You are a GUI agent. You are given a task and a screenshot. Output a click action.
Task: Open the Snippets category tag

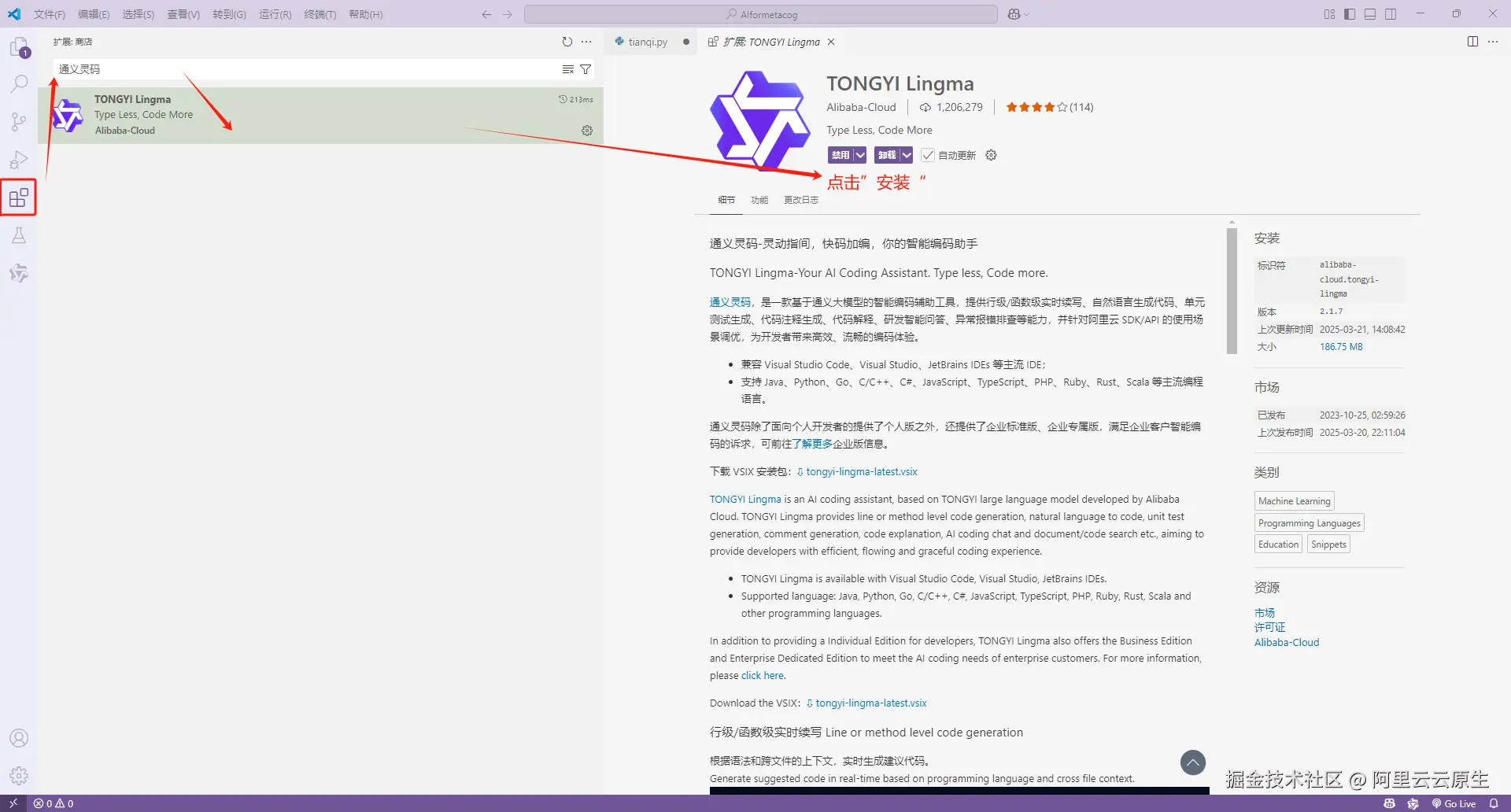[1329, 544]
